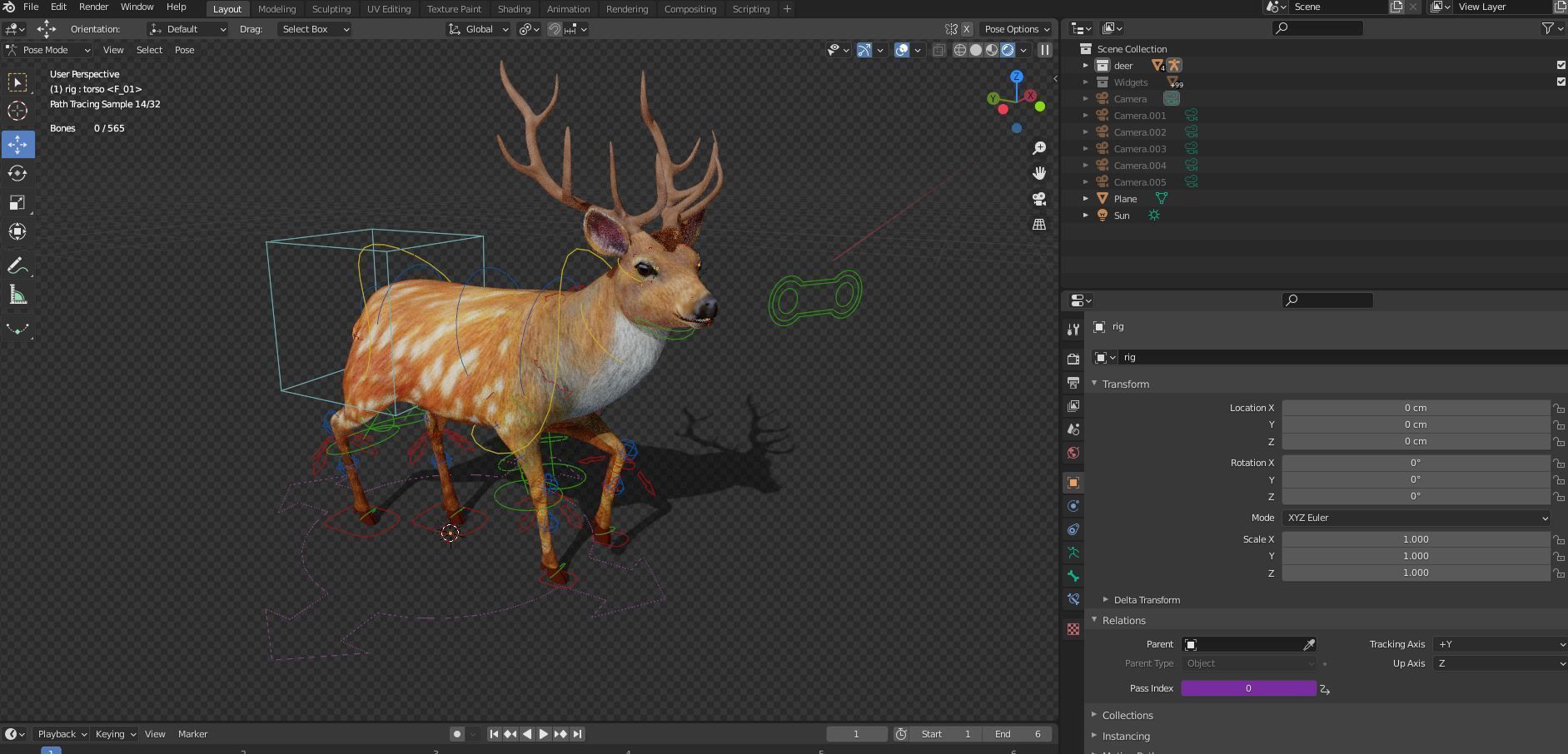Open the Pose Options dropdown
This screenshot has height=754, width=1568.
point(1017,29)
